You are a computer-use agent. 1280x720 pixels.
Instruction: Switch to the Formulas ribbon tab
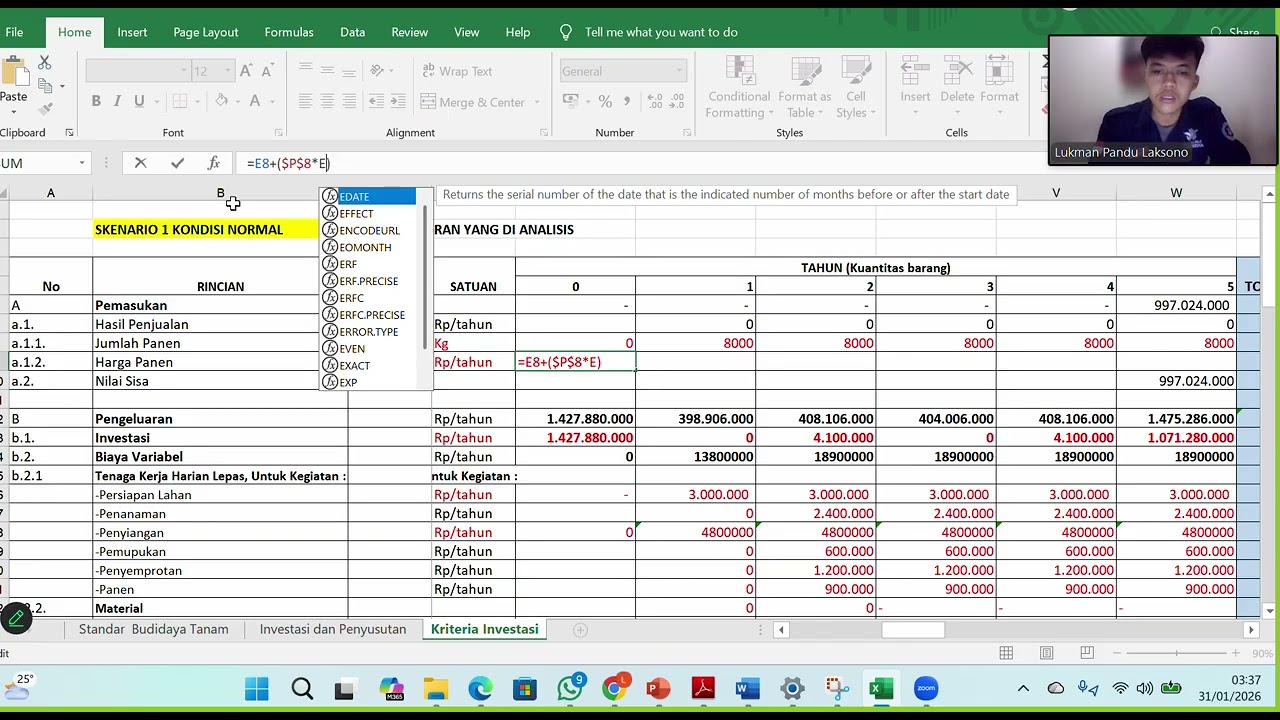click(x=289, y=32)
